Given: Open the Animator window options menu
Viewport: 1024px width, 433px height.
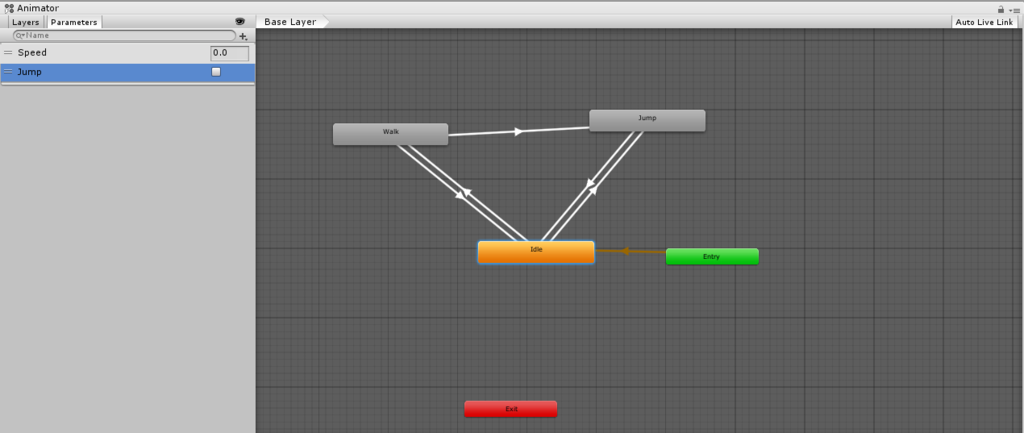Looking at the screenshot, I should (1014, 10).
